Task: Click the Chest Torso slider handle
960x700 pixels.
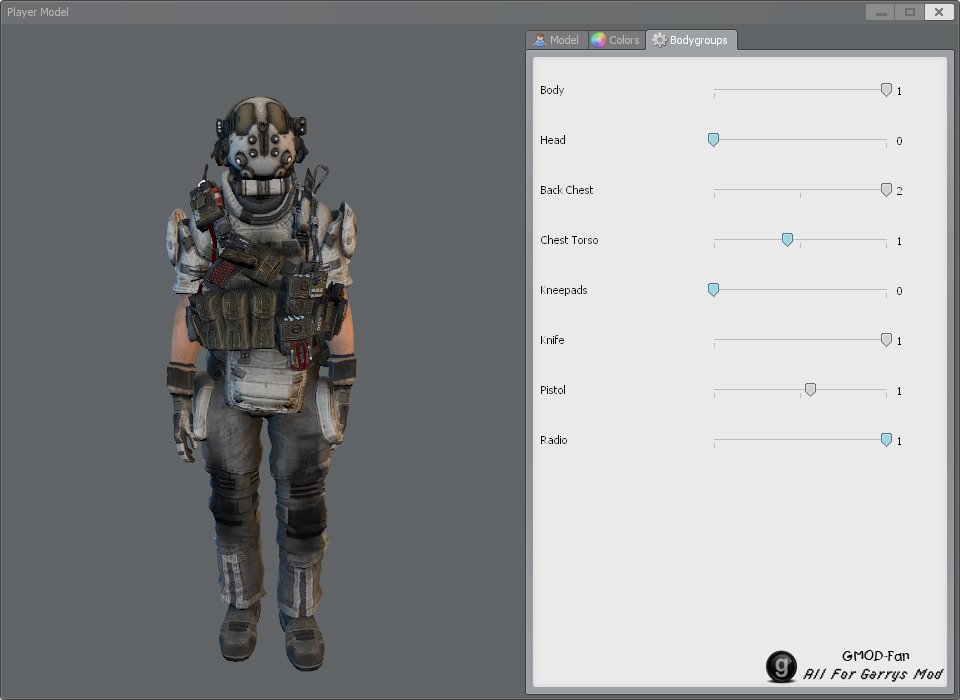Action: point(787,239)
